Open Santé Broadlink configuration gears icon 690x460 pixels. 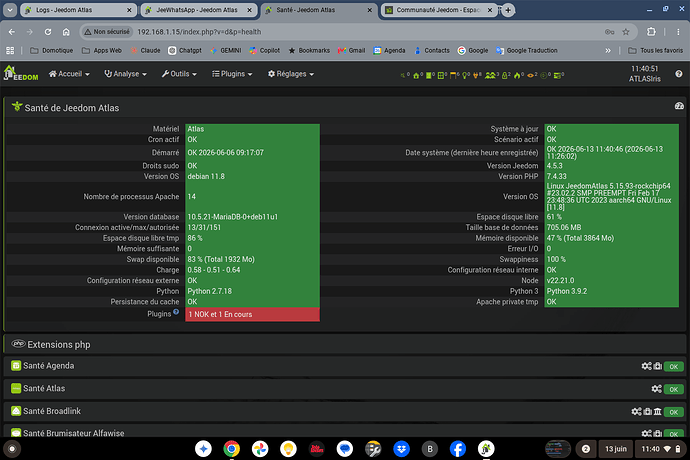point(636,412)
